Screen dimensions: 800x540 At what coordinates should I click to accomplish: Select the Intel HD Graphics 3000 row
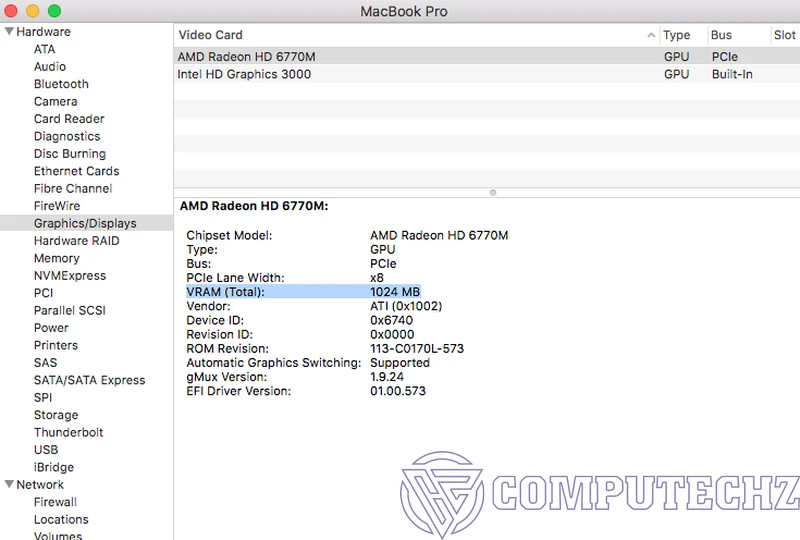(487, 74)
